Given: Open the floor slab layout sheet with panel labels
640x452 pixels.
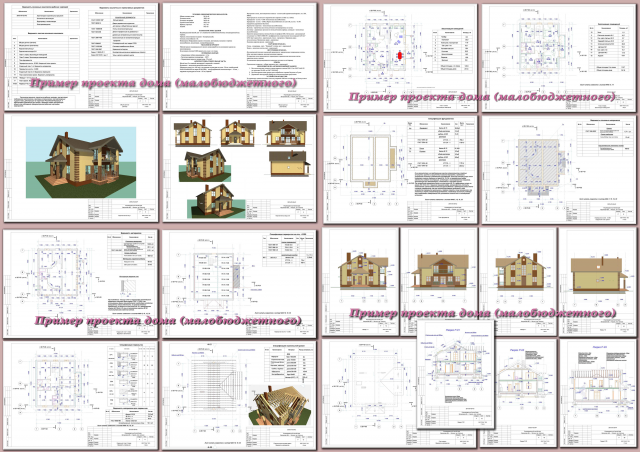Looking at the screenshot, I should 240,284.
